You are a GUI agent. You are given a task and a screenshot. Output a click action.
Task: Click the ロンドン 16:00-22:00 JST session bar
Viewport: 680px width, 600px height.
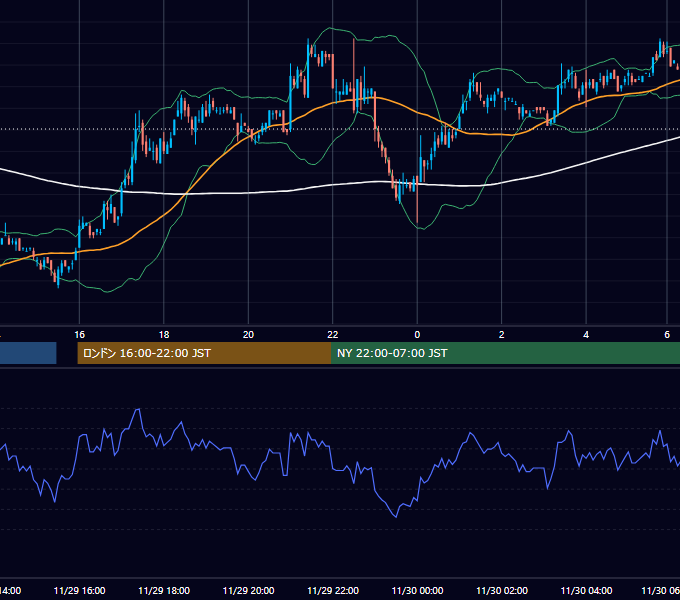pos(204,353)
